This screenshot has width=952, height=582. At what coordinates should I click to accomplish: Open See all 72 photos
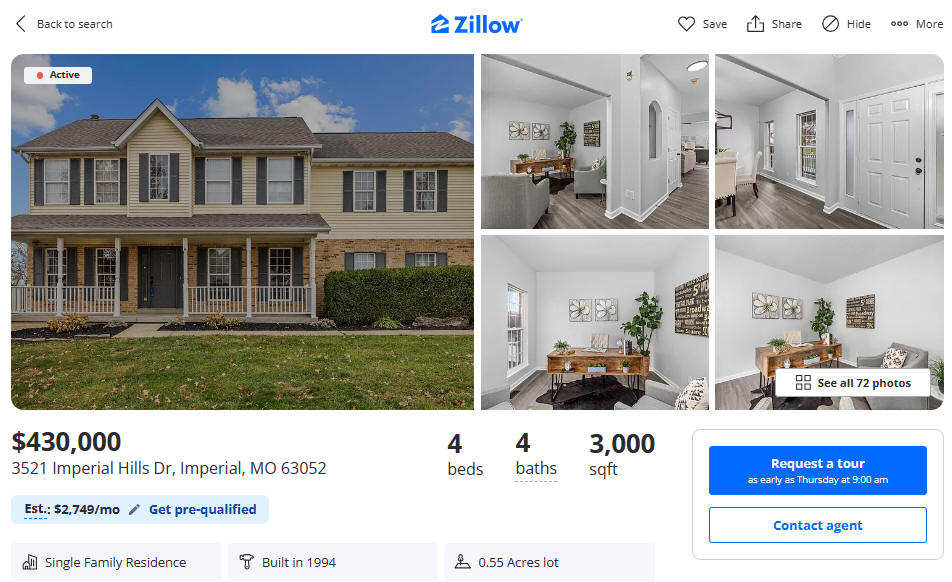pos(852,382)
